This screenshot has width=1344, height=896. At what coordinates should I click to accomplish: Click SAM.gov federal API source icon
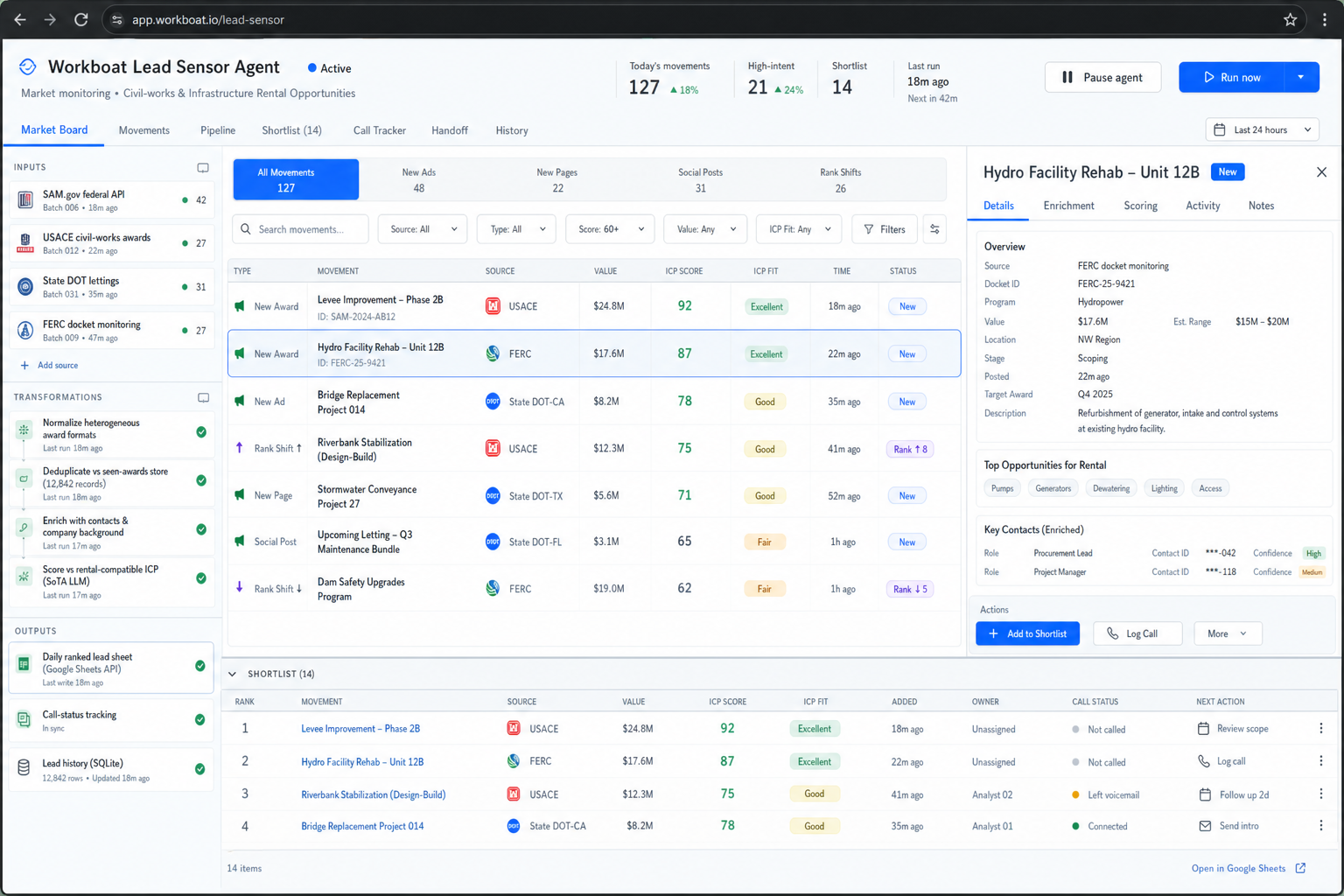tap(25, 200)
